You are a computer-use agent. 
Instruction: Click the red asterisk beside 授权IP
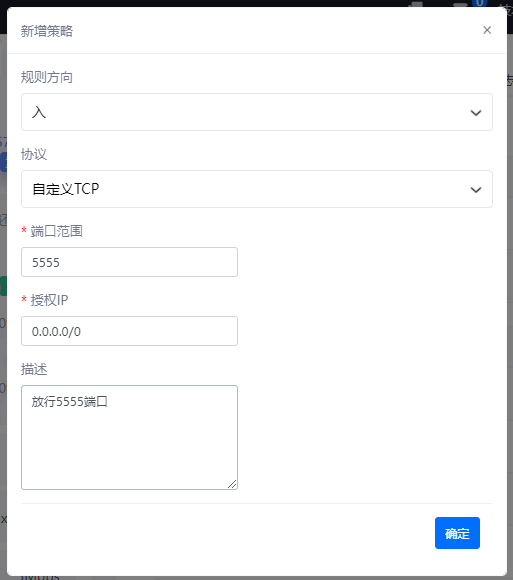[x=24, y=299]
